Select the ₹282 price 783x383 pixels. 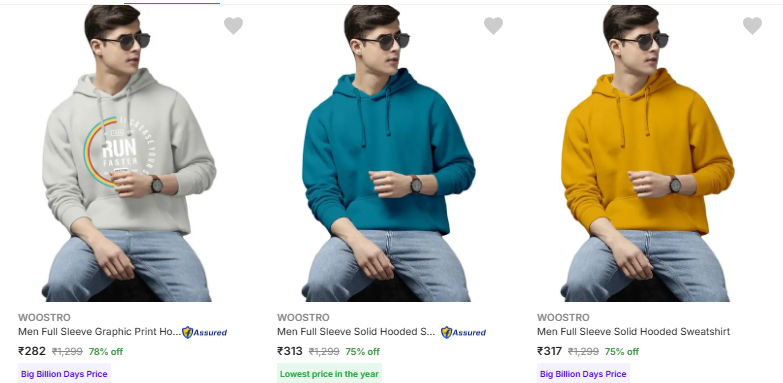[32, 351]
